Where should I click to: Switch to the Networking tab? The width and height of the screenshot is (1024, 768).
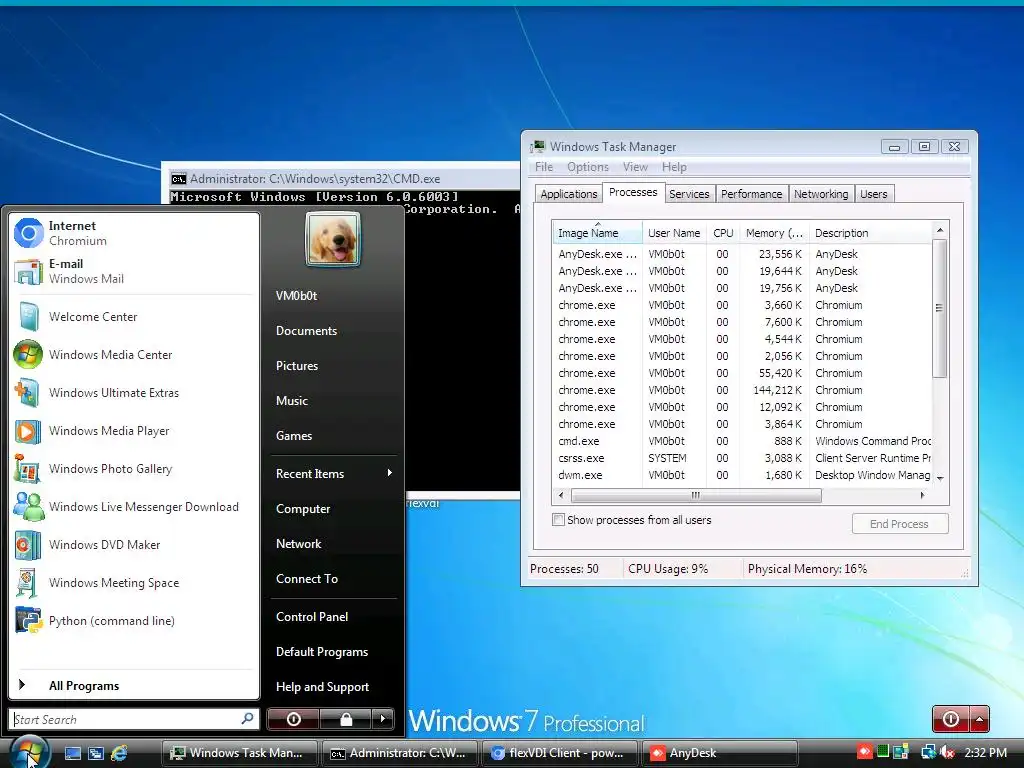point(821,194)
